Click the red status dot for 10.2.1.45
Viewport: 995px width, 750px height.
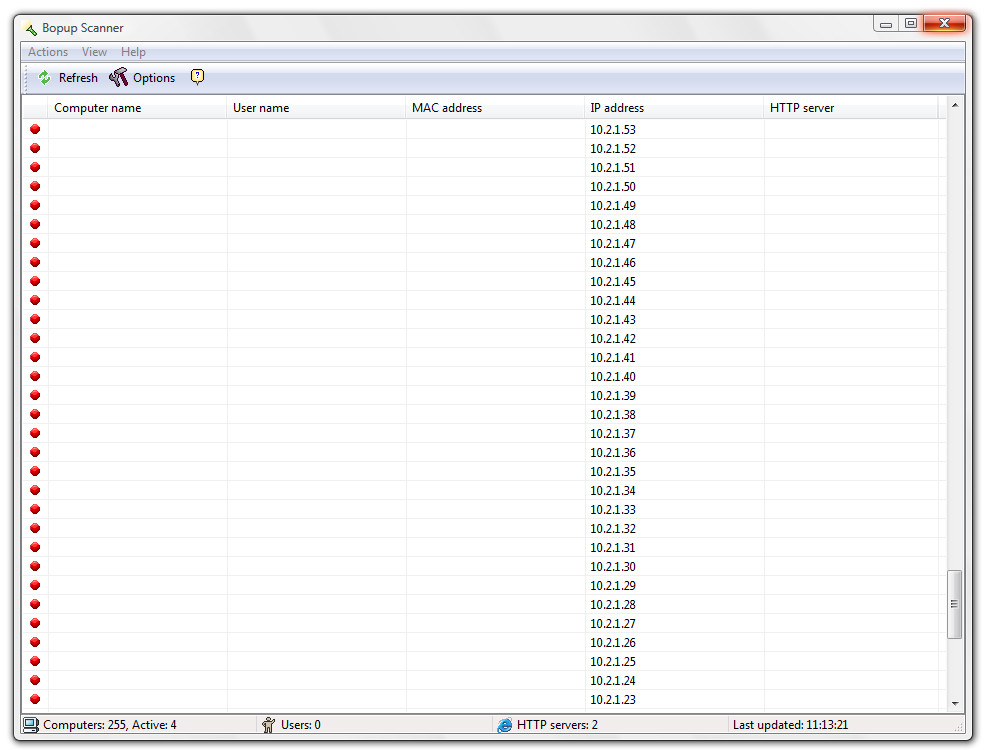pos(35,281)
